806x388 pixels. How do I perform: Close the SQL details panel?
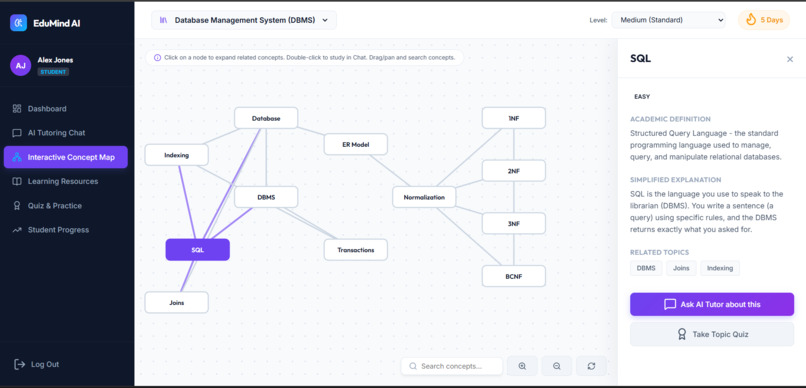pos(790,59)
